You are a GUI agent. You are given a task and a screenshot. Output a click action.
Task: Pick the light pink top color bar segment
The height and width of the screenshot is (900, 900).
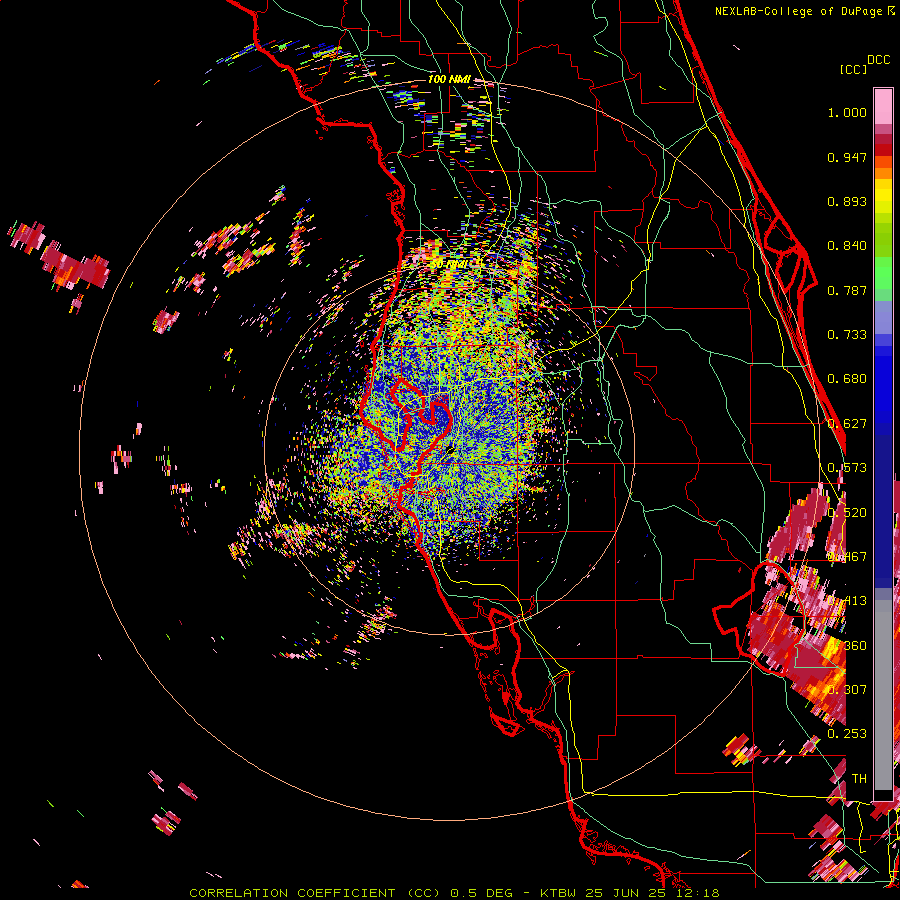point(883,106)
